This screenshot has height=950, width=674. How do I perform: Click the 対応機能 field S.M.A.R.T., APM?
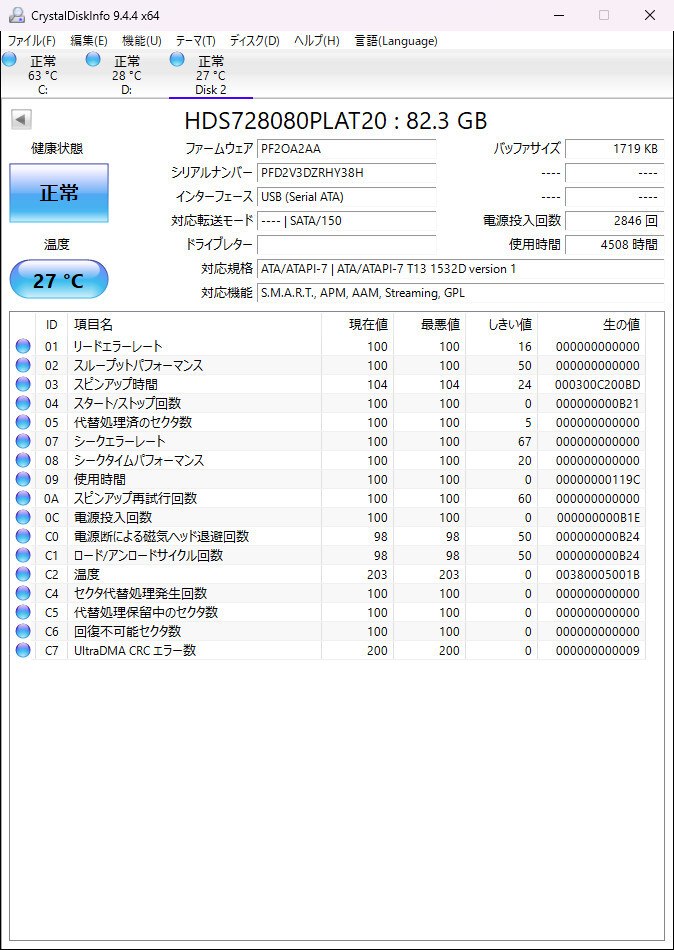[x=461, y=293]
